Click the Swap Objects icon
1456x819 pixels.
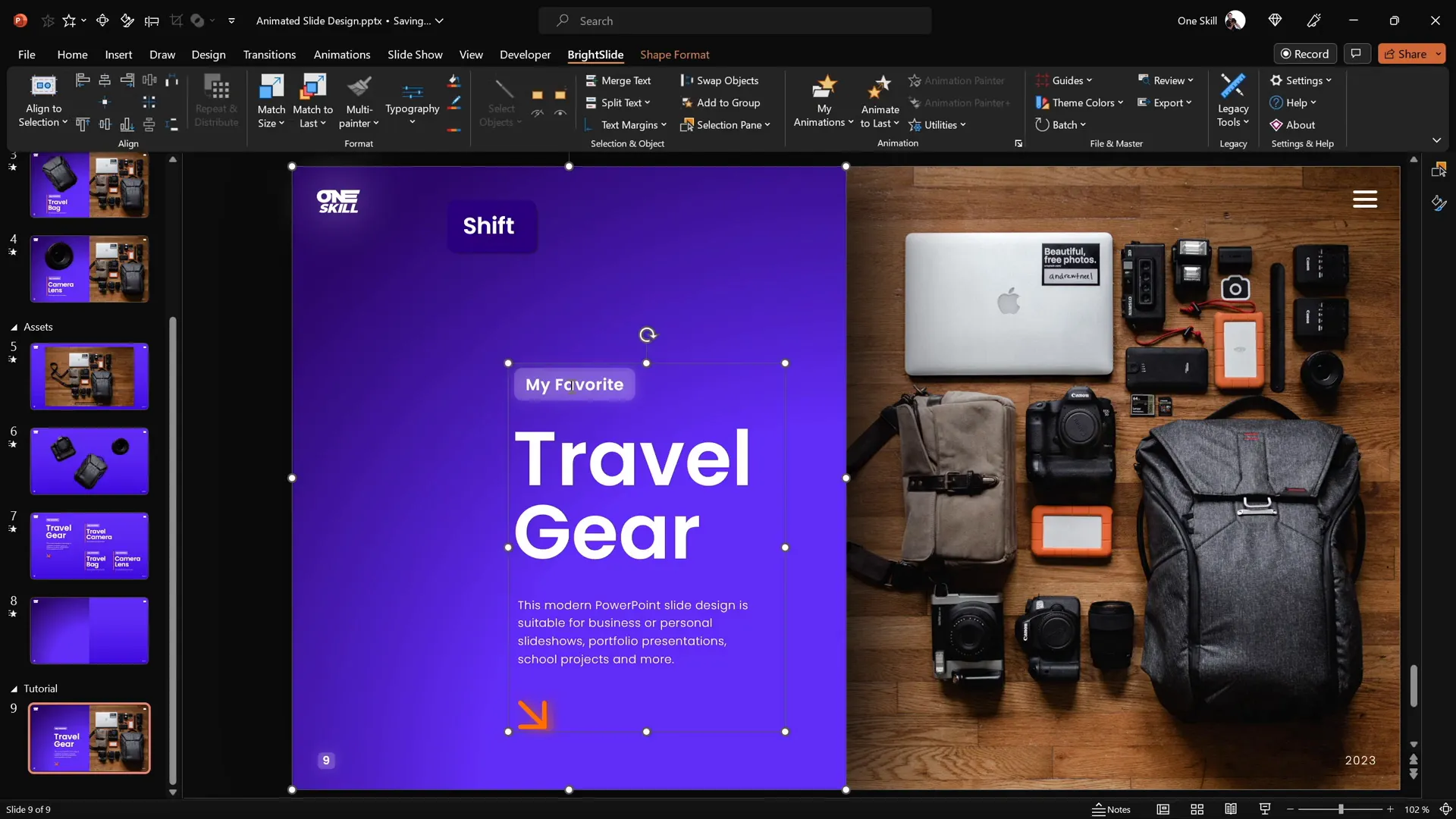(x=687, y=80)
